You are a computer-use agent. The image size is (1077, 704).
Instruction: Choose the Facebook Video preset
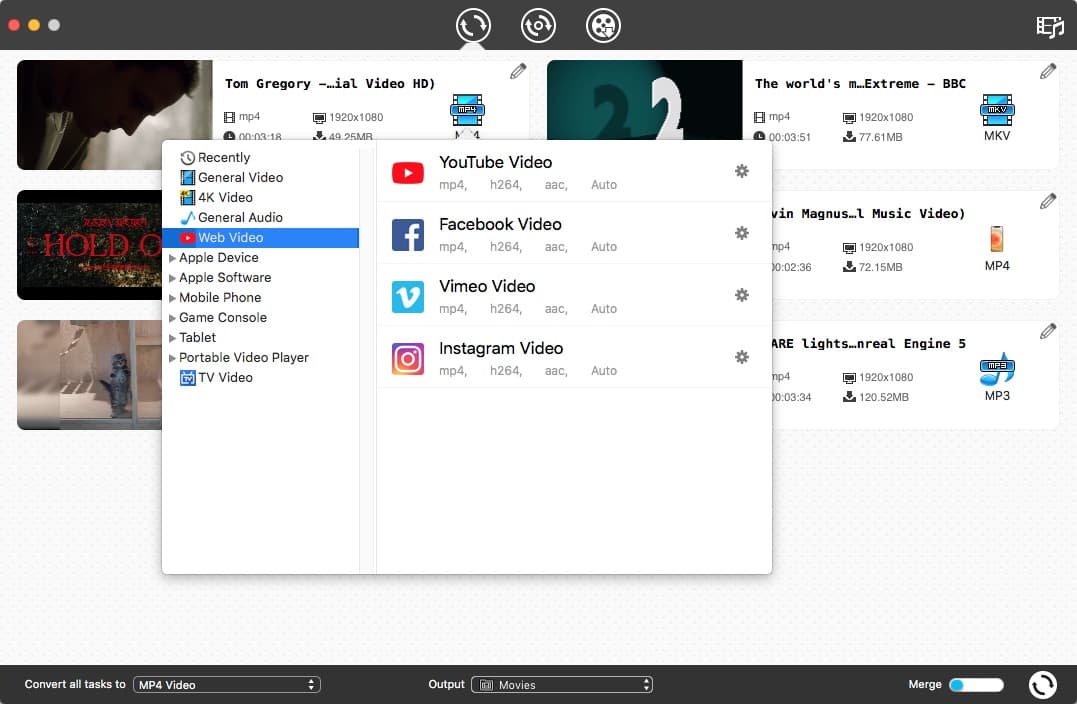[574, 234]
